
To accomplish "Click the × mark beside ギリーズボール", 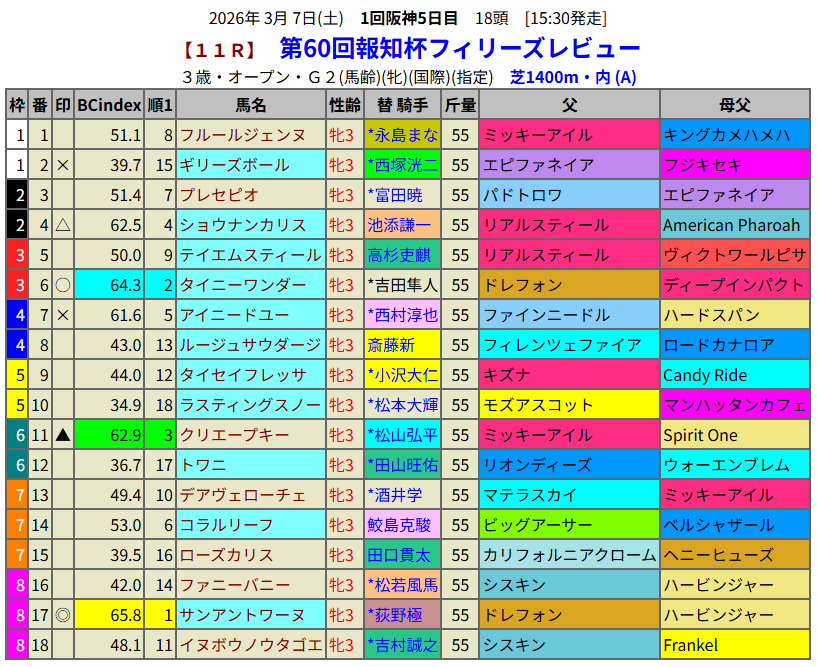I will pyautogui.click(x=63, y=165).
